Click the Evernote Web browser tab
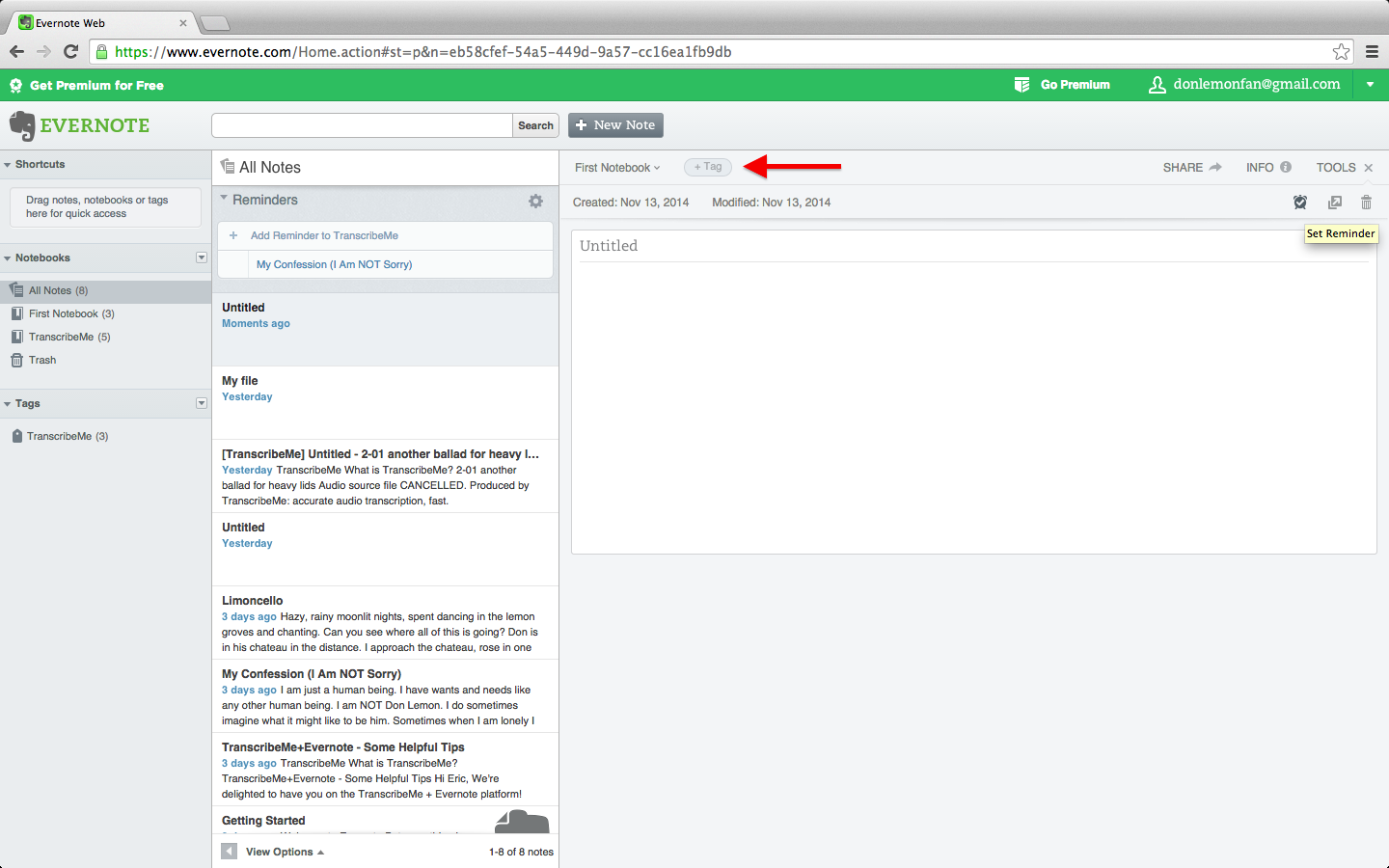The image size is (1389, 868). coord(101,23)
